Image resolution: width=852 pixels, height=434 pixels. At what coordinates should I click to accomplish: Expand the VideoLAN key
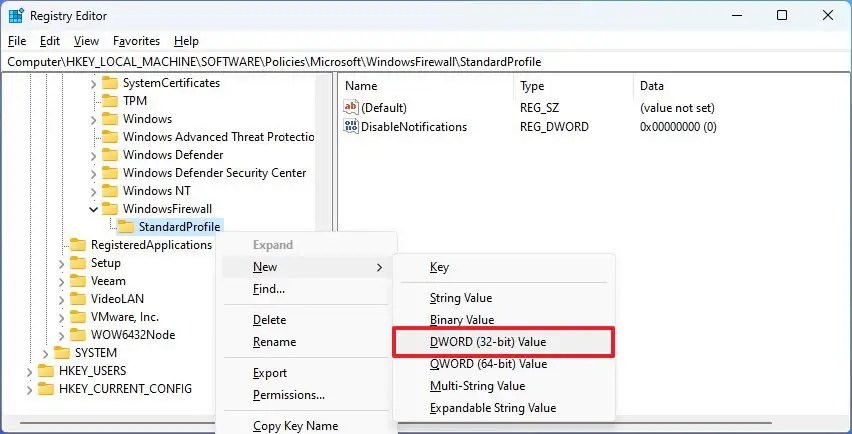click(x=61, y=300)
